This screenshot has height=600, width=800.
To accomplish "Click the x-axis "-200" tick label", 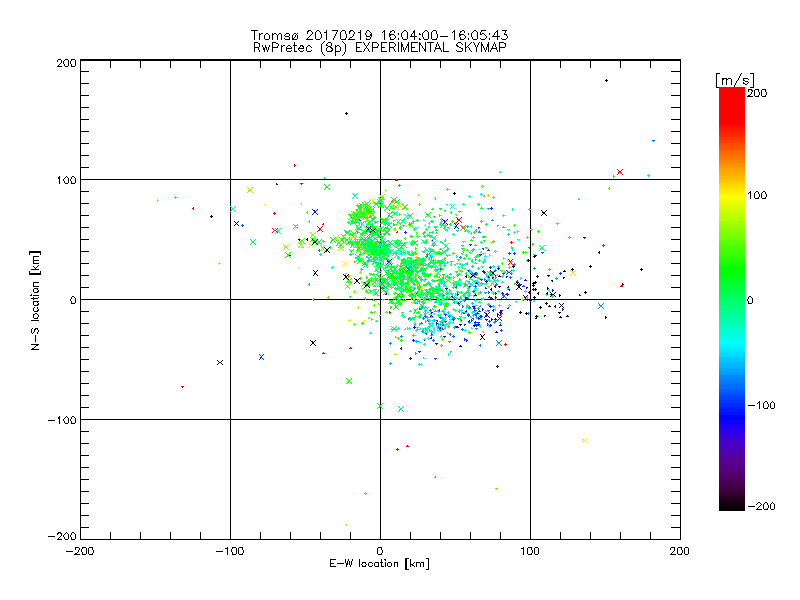I will (80, 551).
